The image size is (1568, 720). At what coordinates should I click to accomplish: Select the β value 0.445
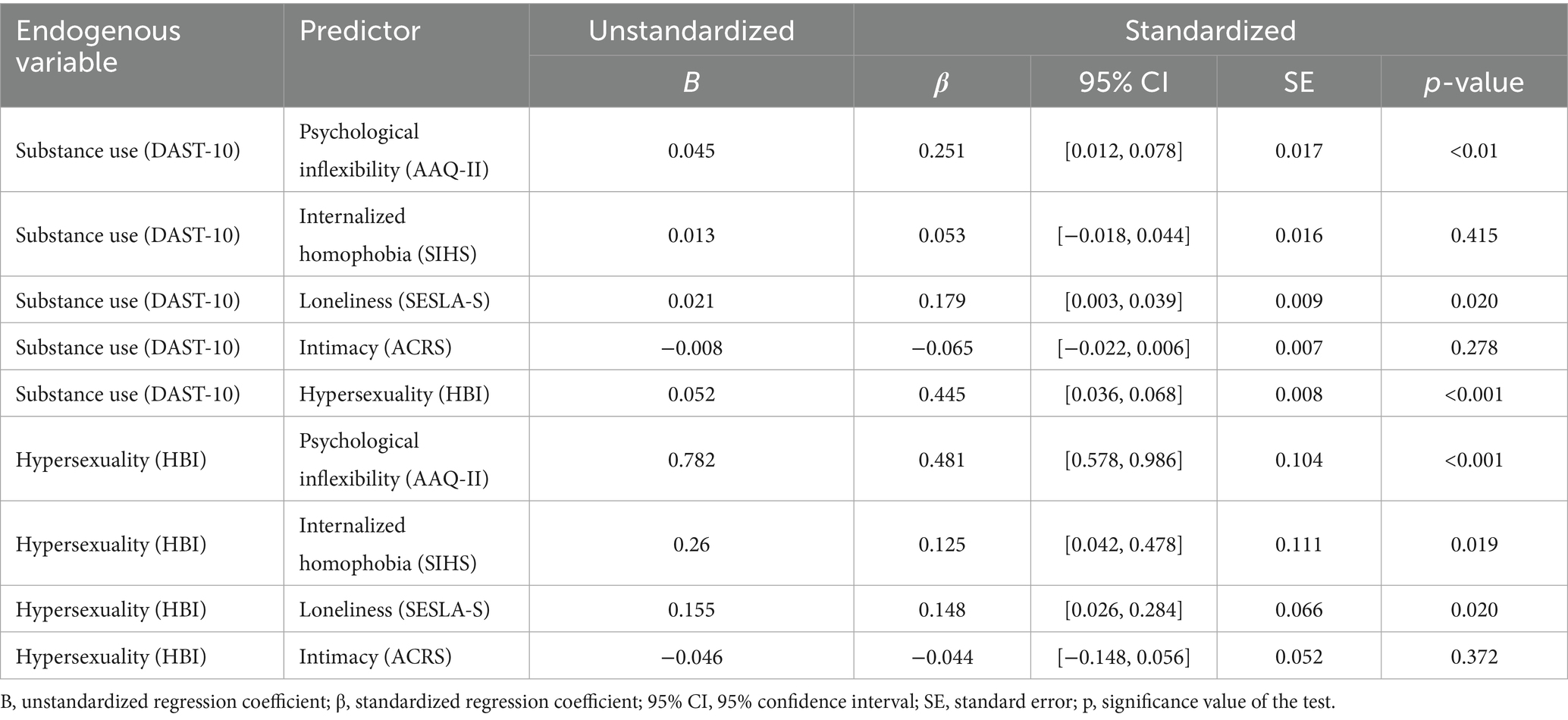(x=941, y=394)
